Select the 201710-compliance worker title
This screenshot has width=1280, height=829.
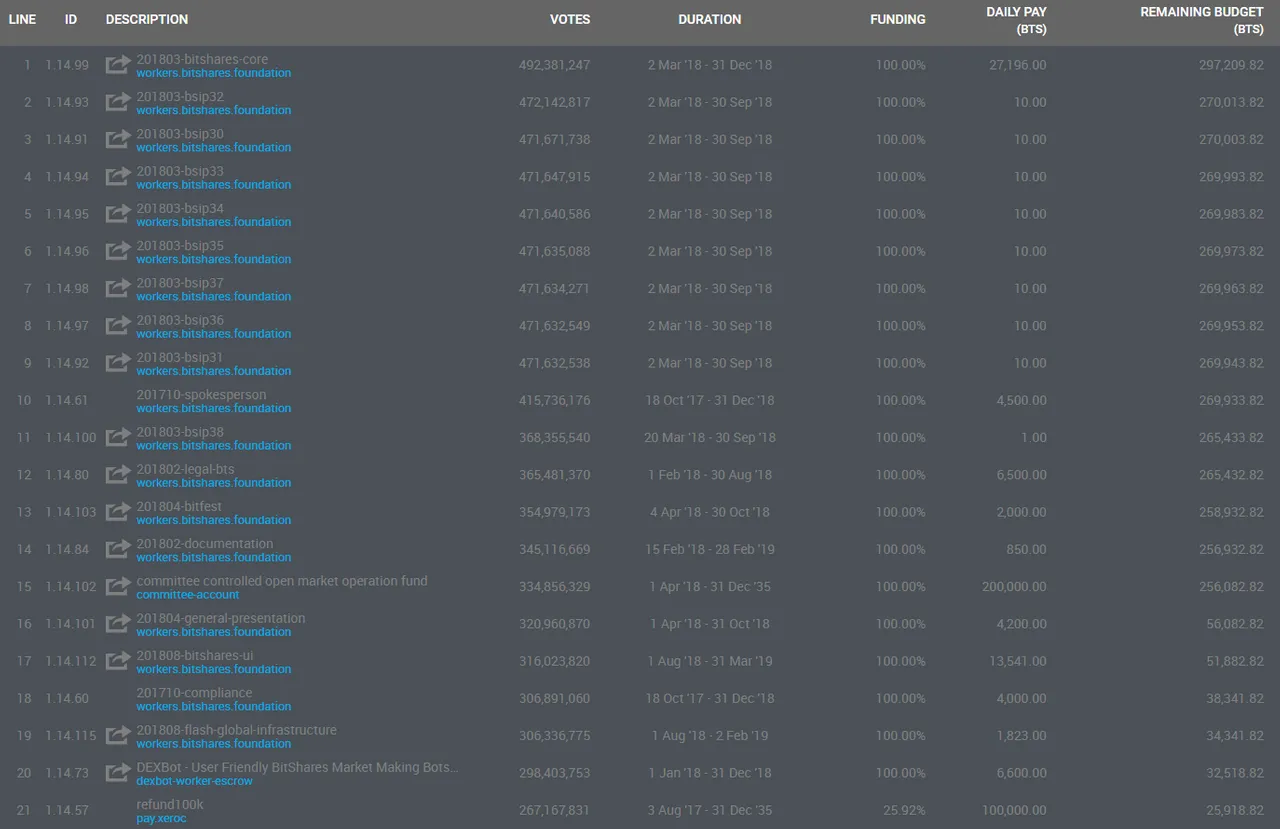tap(194, 692)
